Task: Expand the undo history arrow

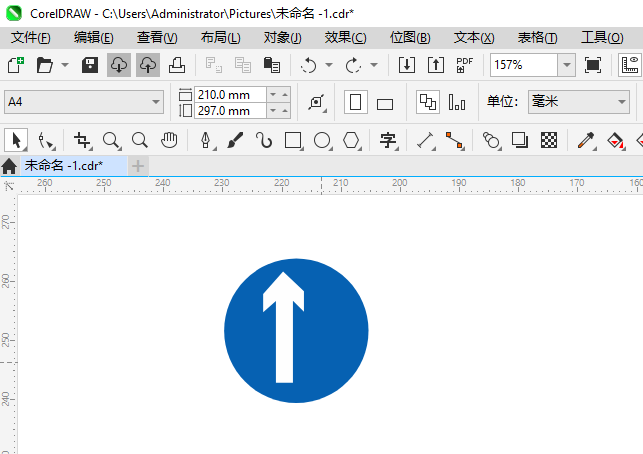Action: [329, 65]
